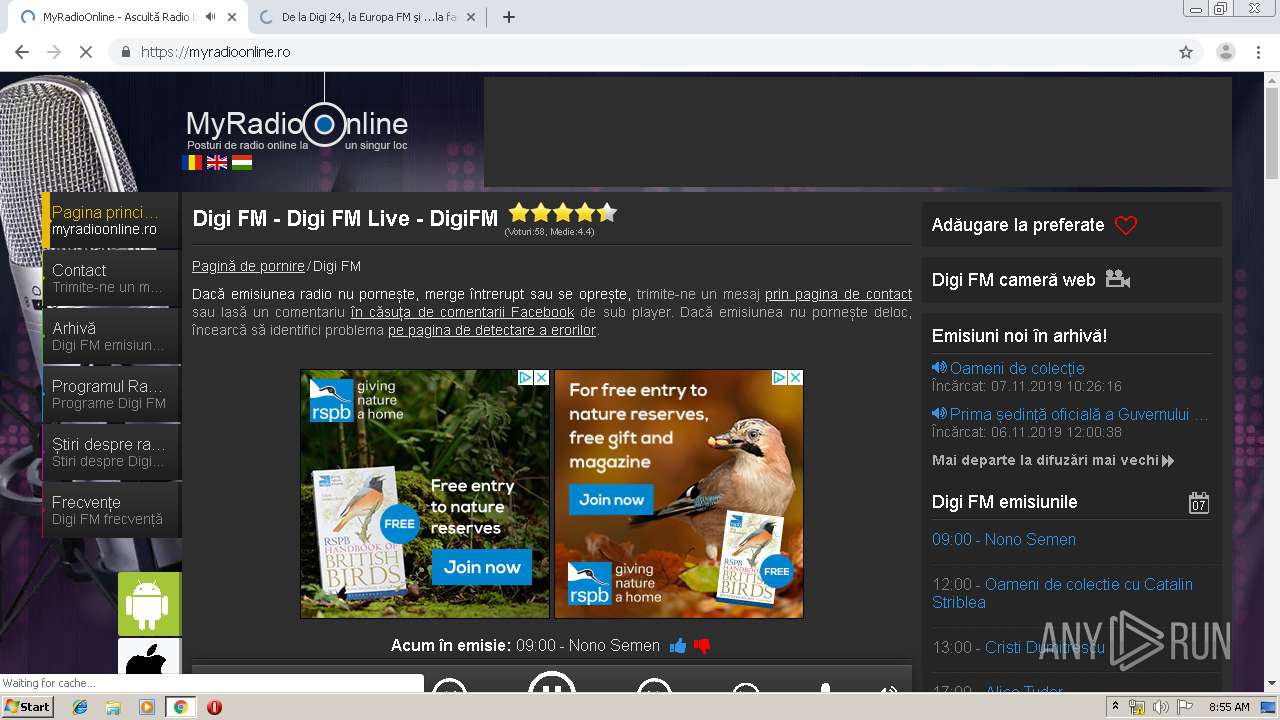Open the Chrome taskbar button

(180, 707)
